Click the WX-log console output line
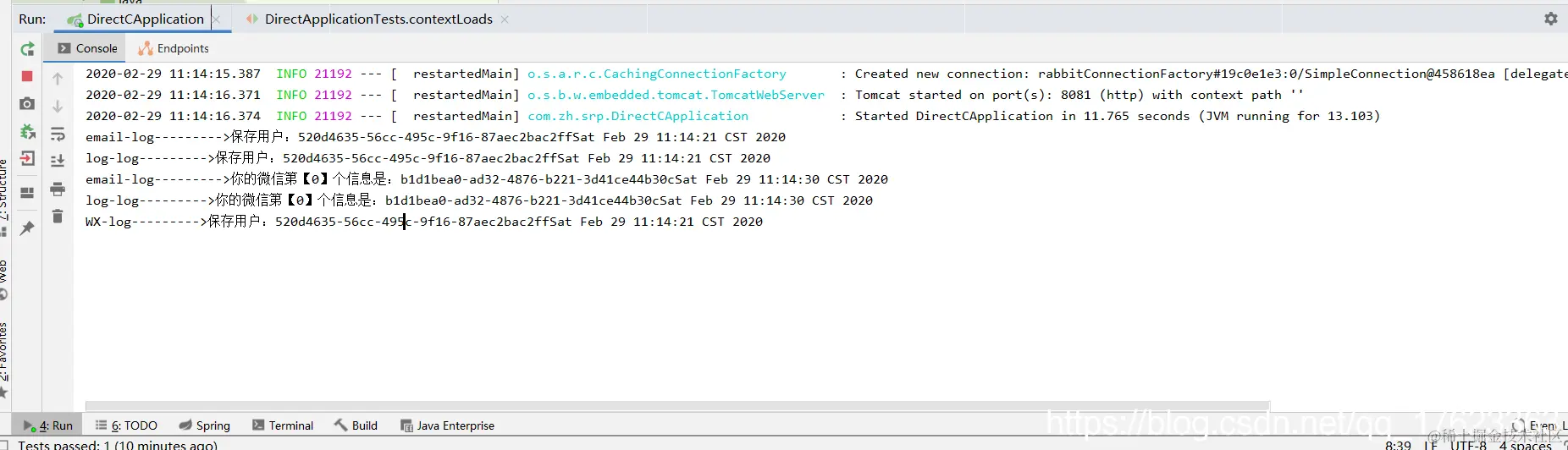The width and height of the screenshot is (1568, 450). (x=423, y=222)
